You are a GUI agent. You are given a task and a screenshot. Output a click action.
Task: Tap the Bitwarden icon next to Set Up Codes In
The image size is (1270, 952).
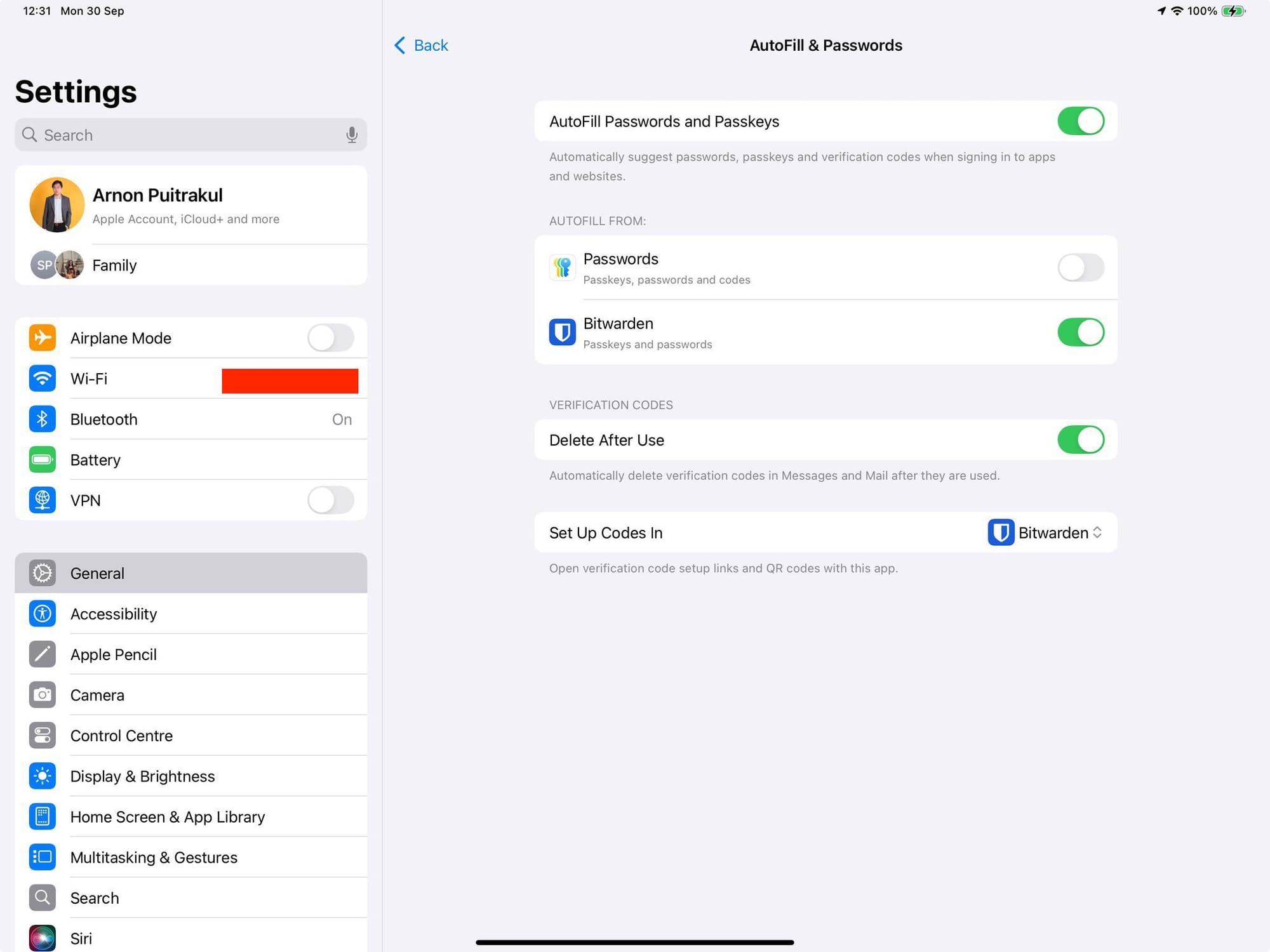click(x=1001, y=531)
